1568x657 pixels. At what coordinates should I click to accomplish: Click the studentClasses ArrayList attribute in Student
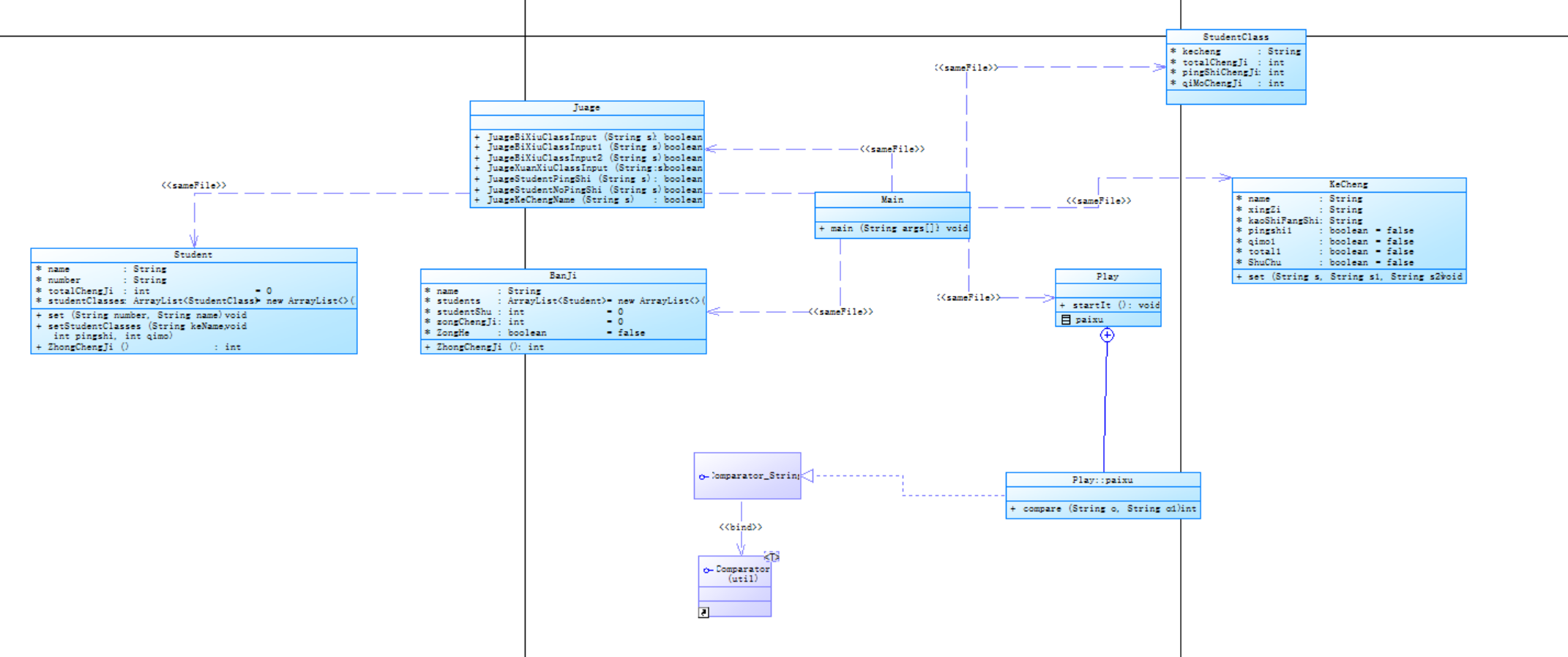pyautogui.click(x=195, y=301)
